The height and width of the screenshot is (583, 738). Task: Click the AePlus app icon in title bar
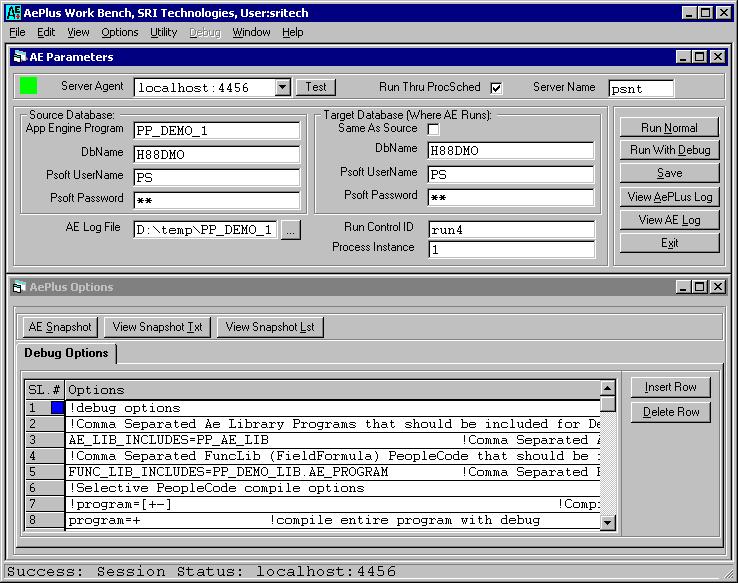(x=13, y=12)
